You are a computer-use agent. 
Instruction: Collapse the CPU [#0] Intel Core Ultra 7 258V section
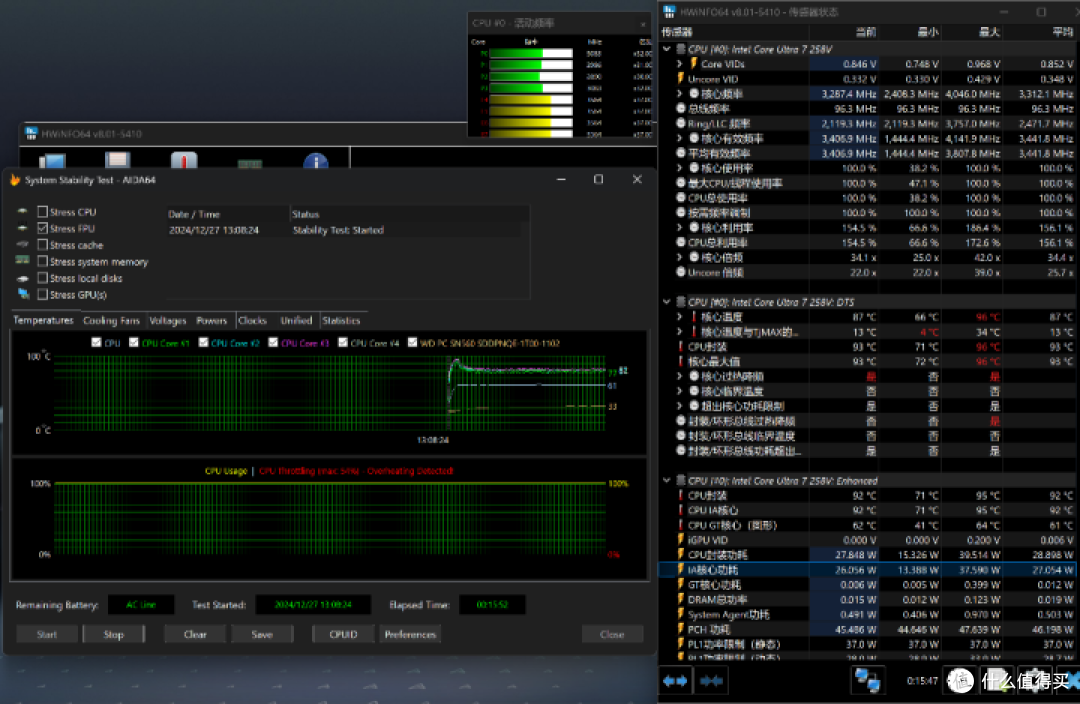click(667, 49)
